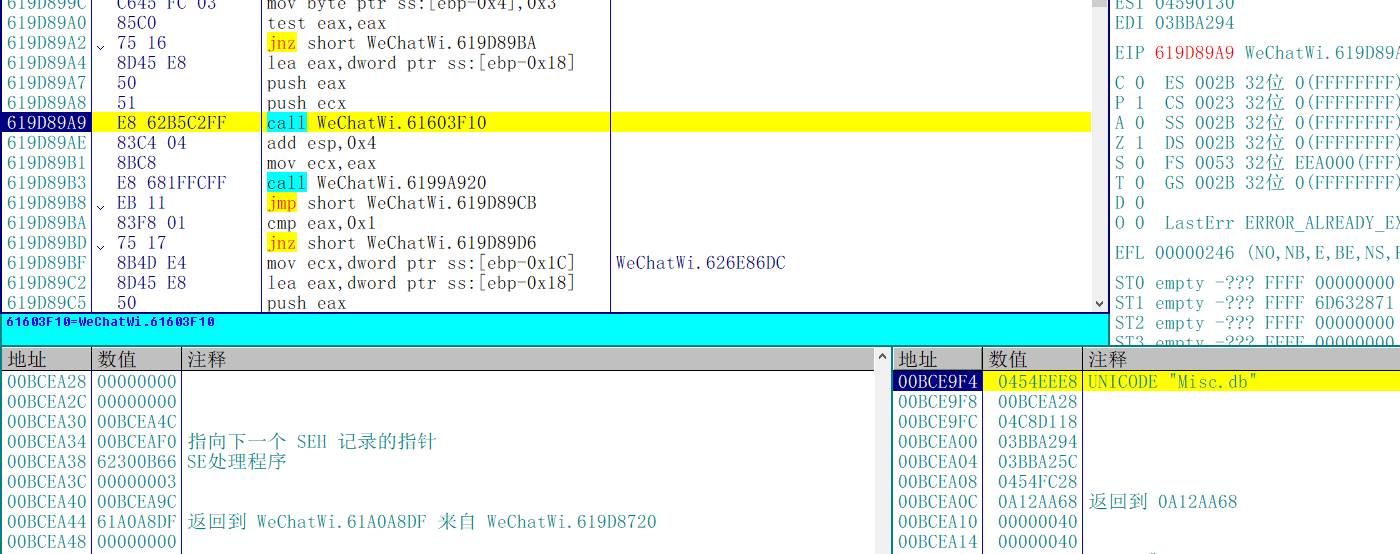Select right stack value 0454FC28
The width and height of the screenshot is (1400, 554).
click(x=1038, y=481)
